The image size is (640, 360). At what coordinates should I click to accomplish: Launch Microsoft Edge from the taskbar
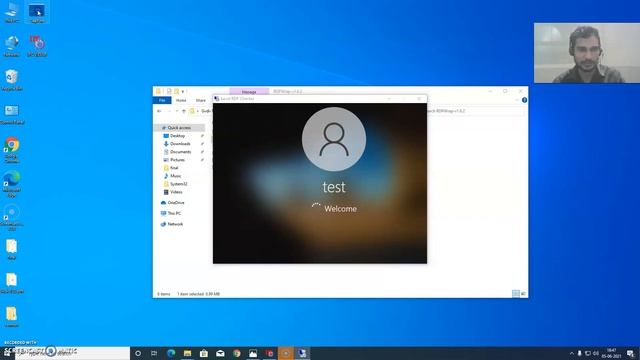pos(171,353)
